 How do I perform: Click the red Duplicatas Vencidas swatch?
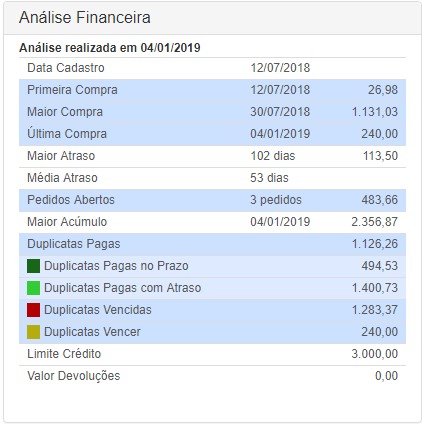[33, 310]
